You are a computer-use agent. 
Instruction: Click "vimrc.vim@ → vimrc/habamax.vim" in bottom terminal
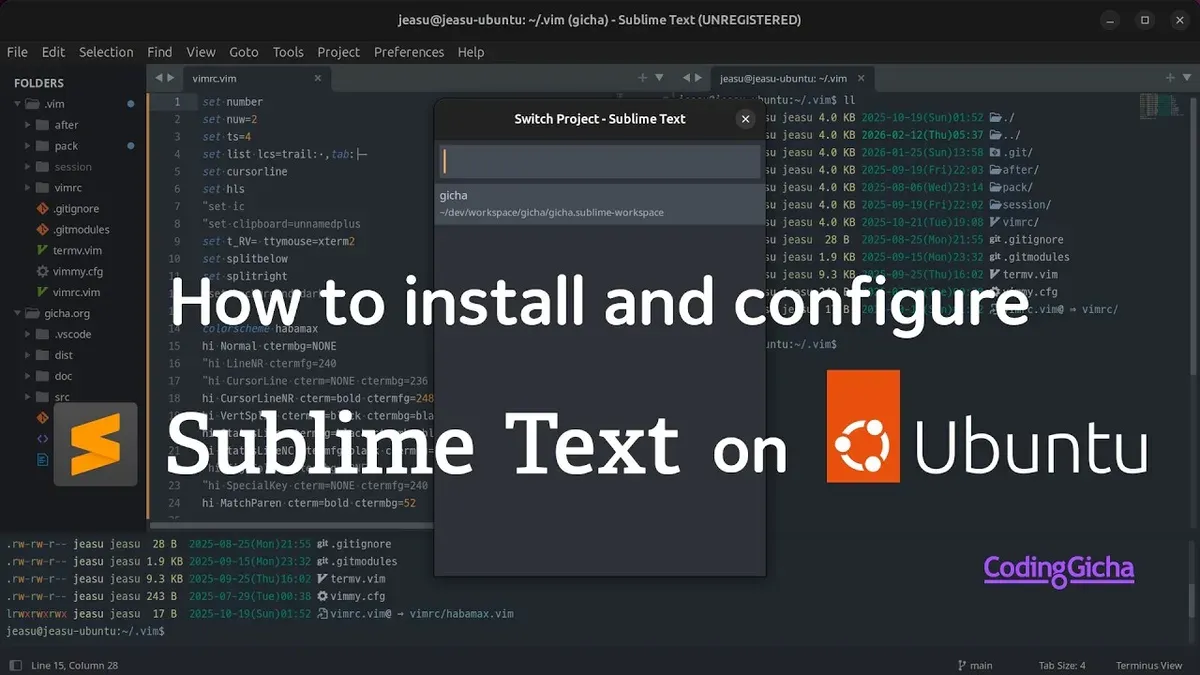[423, 613]
